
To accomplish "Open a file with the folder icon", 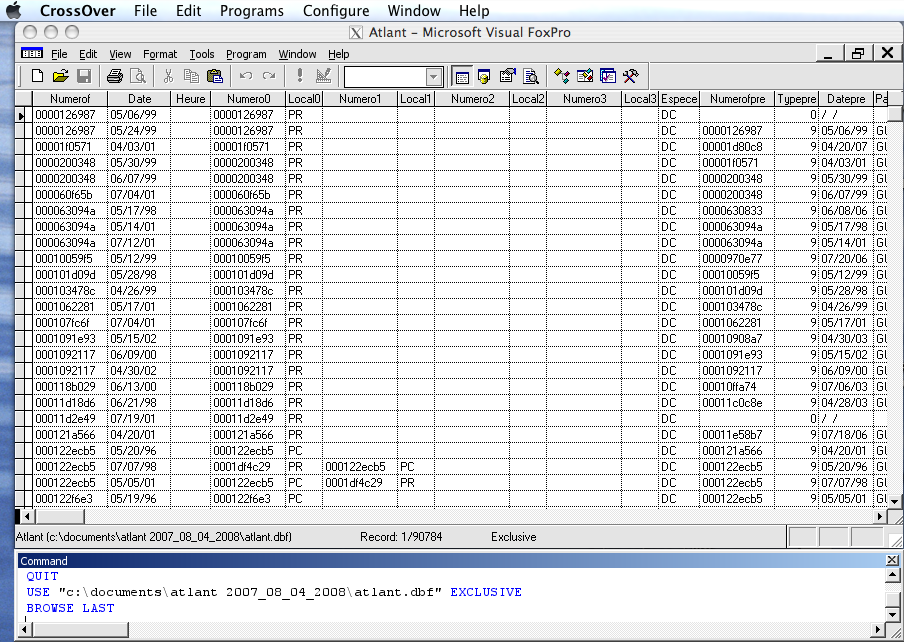I will [x=61, y=76].
